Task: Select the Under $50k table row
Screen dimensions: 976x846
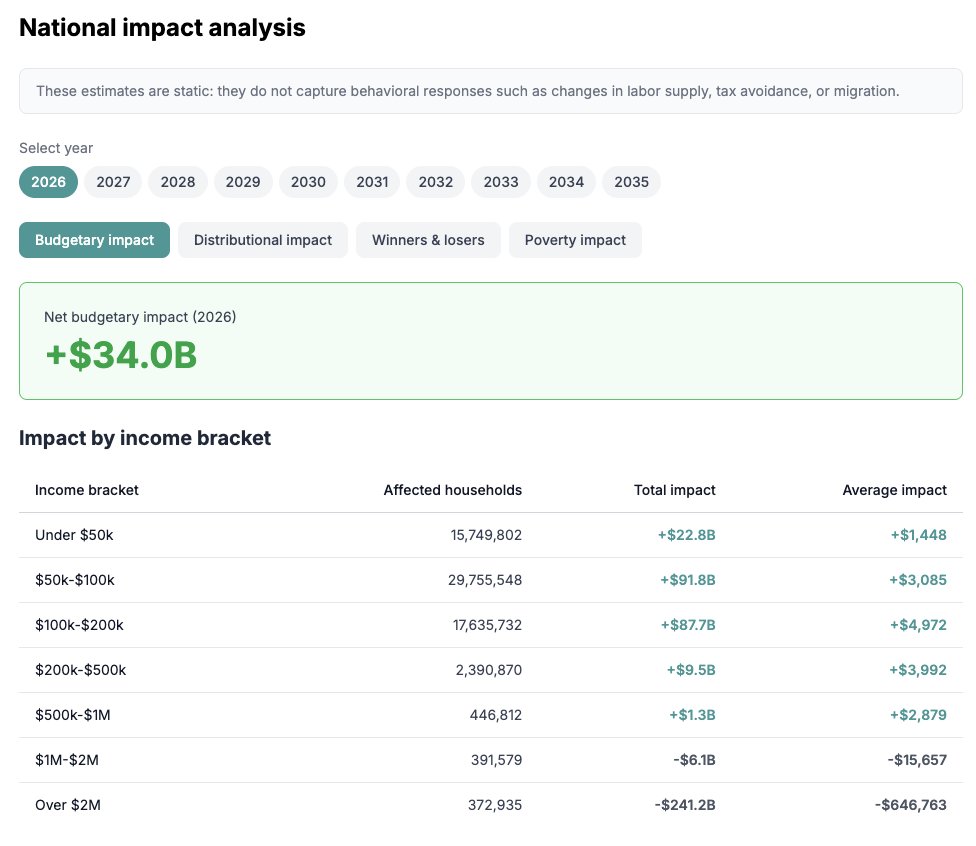Action: click(490, 535)
